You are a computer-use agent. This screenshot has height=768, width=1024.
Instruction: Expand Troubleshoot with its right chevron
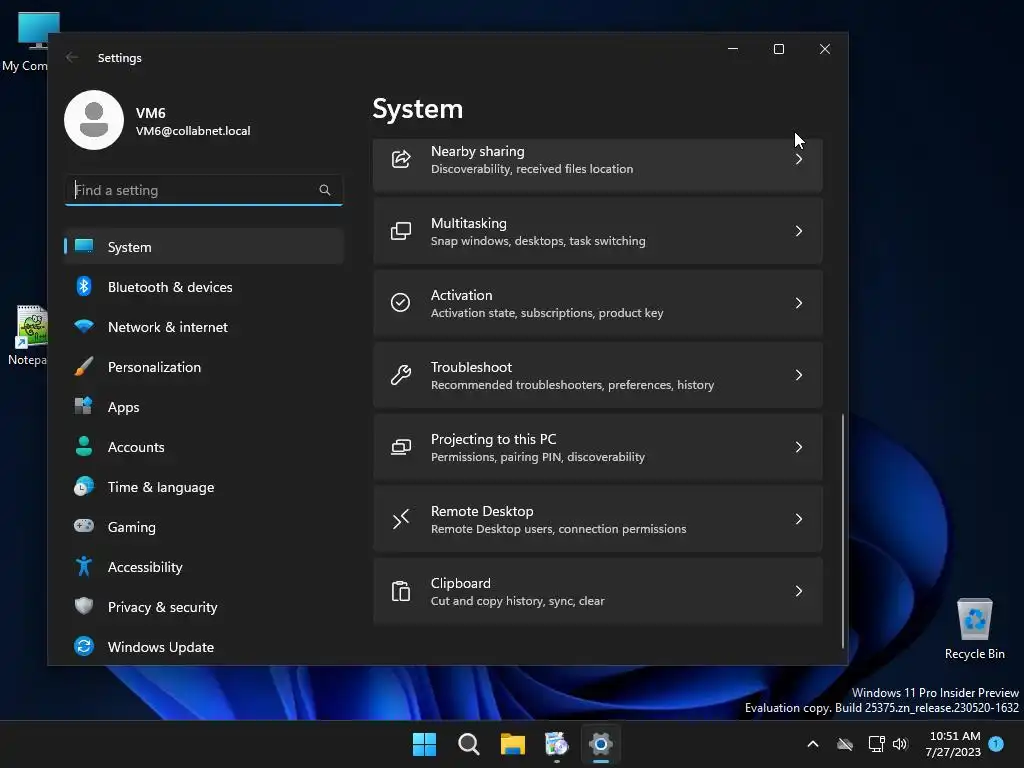pos(799,374)
